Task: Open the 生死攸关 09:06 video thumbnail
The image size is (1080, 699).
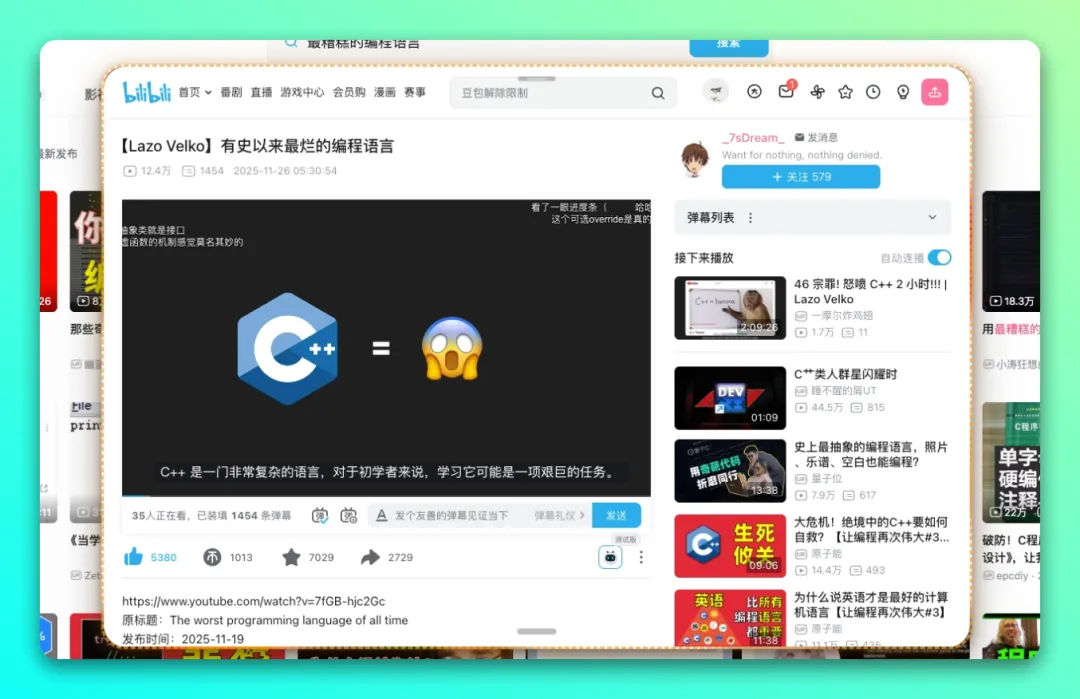Action: (730, 546)
